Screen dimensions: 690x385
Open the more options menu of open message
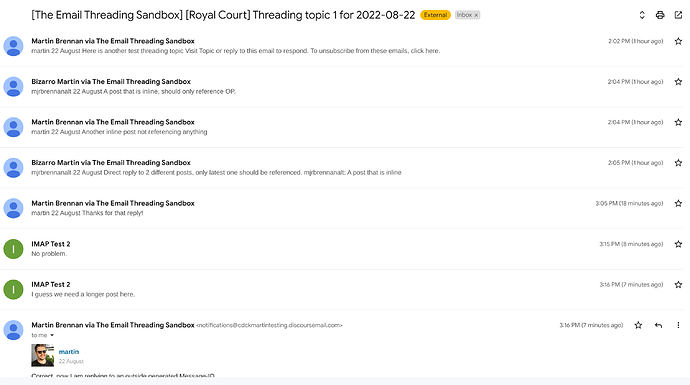click(678, 325)
